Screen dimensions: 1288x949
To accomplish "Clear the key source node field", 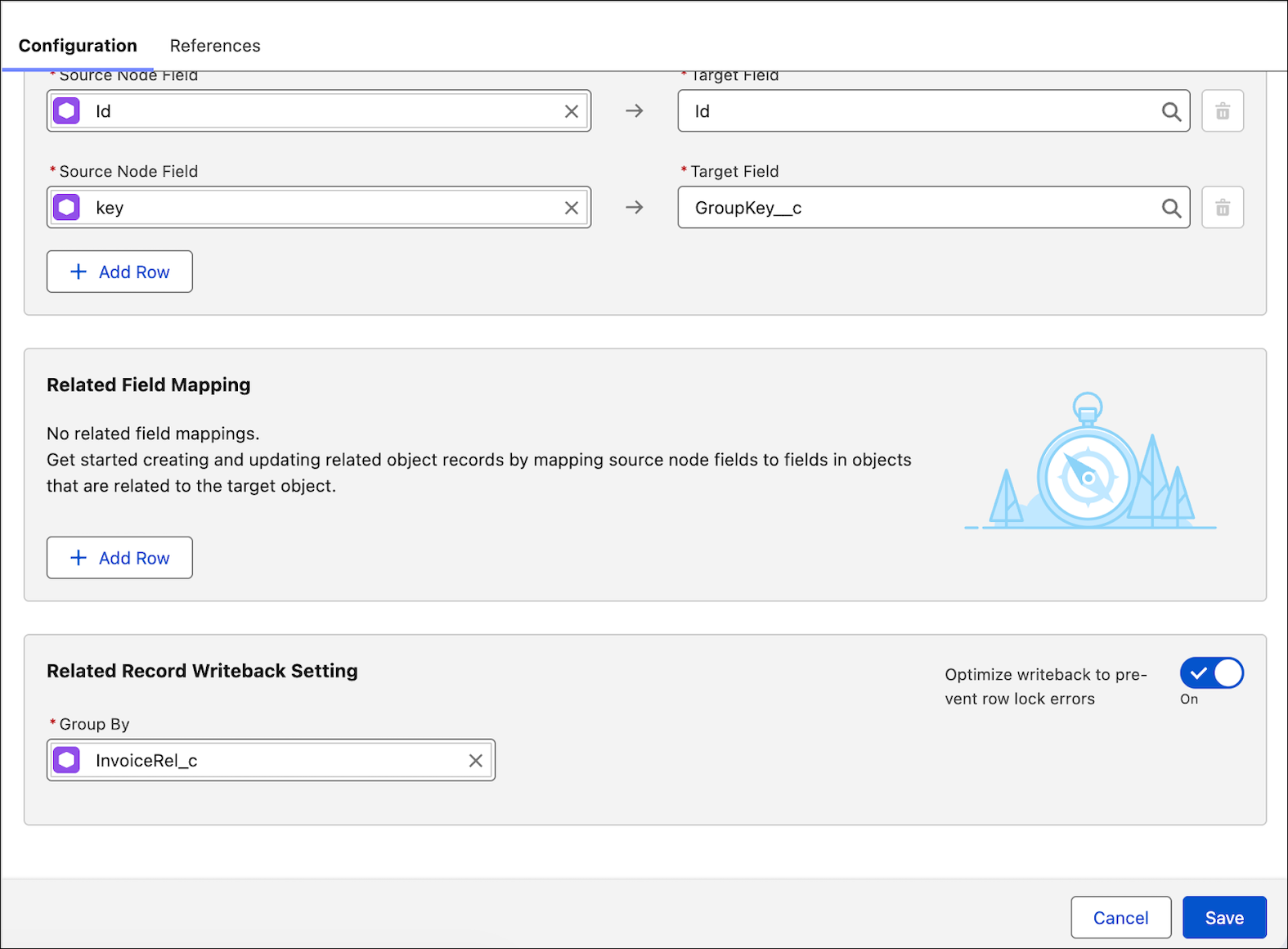I will tap(571, 208).
